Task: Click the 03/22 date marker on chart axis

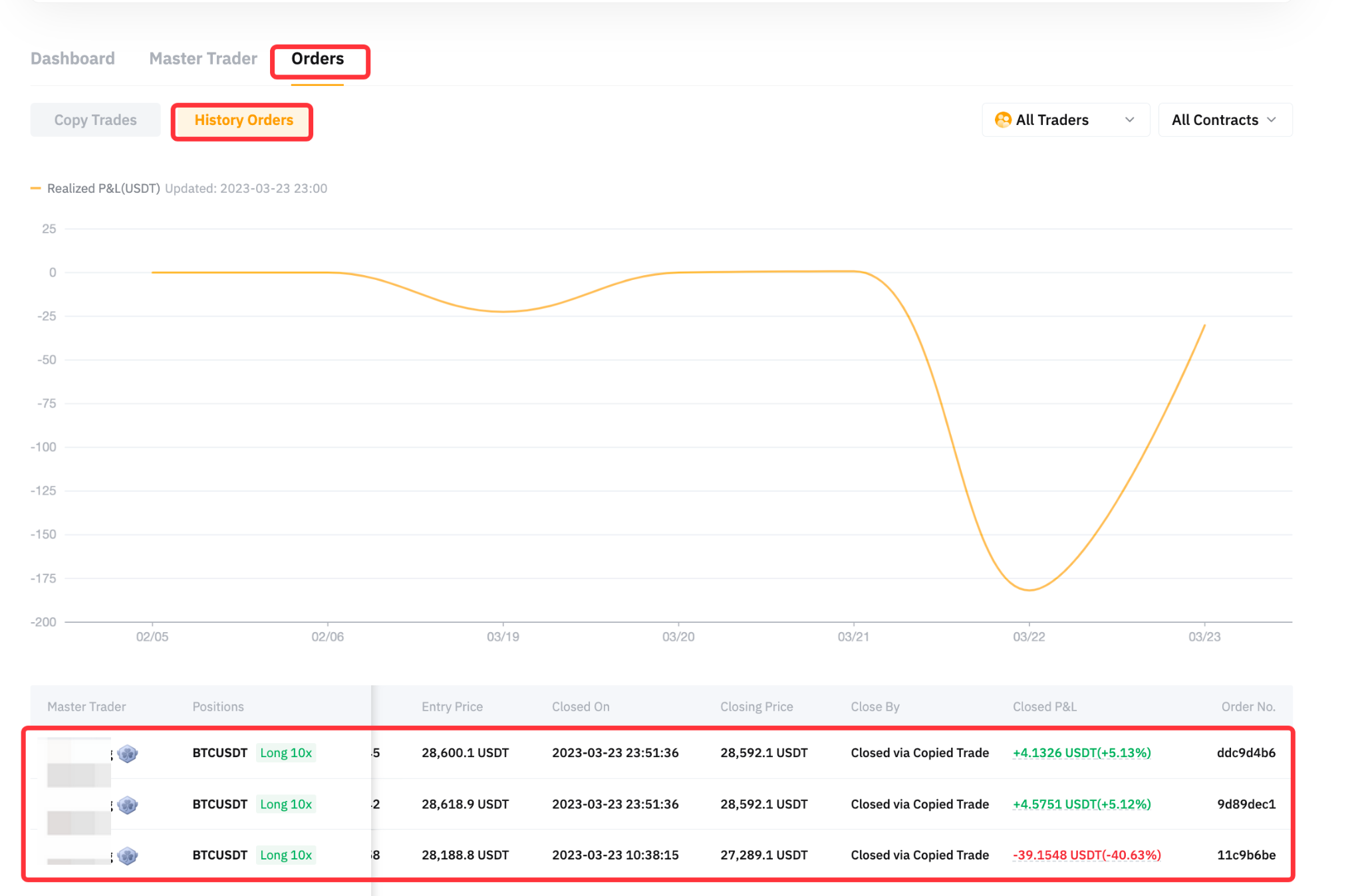Action: click(1029, 636)
